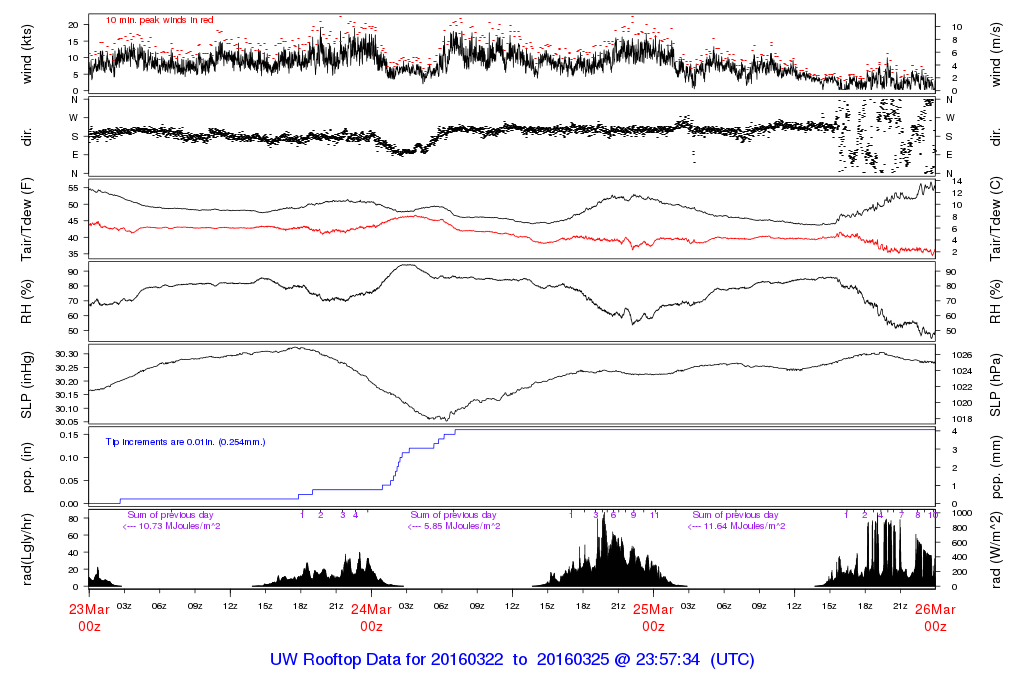The image size is (1024, 700).
Task: Click the 'pcp. (mm)' axis label
Action: (x=995, y=467)
